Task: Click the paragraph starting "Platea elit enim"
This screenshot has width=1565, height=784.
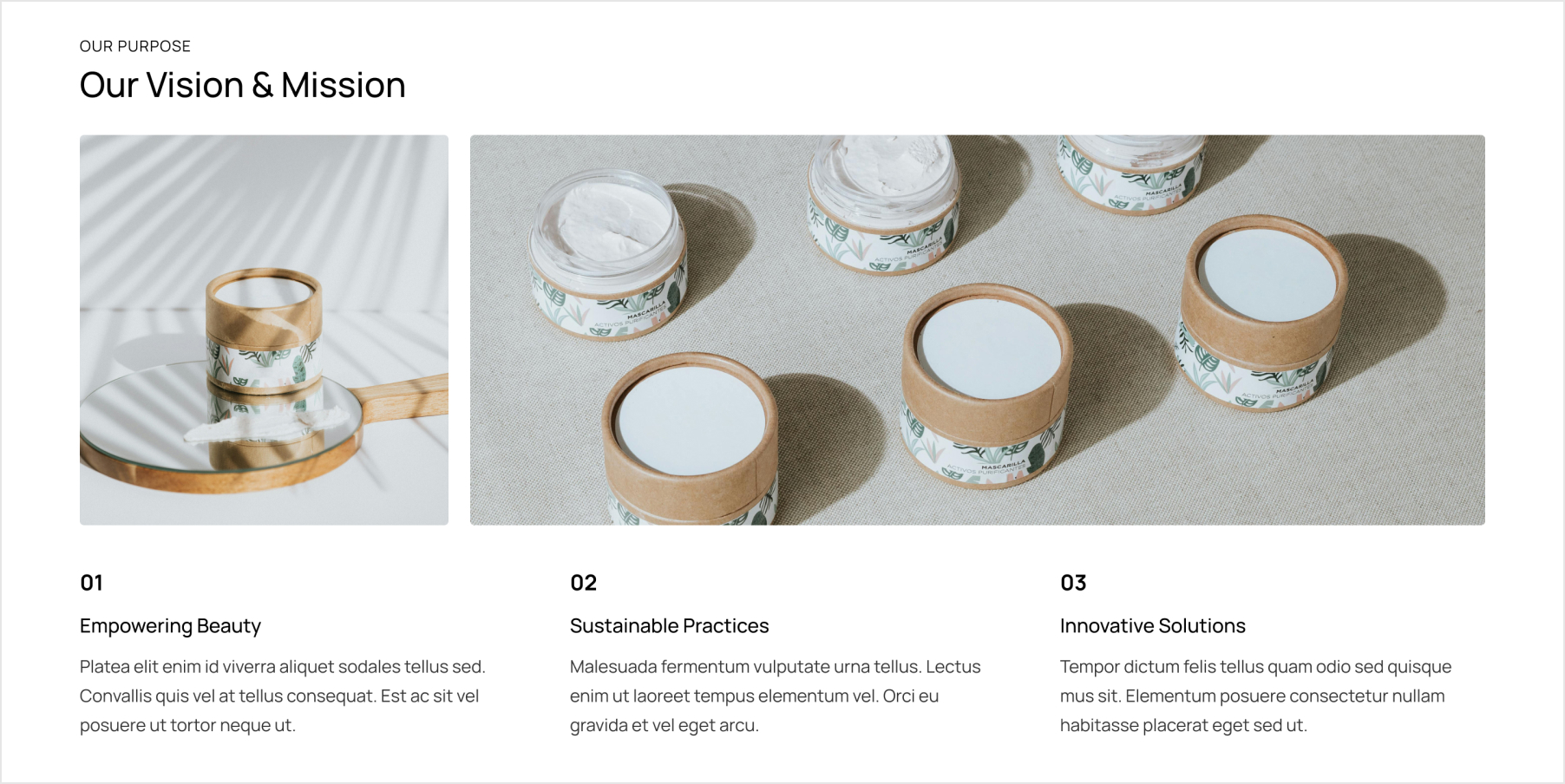Action: click(283, 696)
